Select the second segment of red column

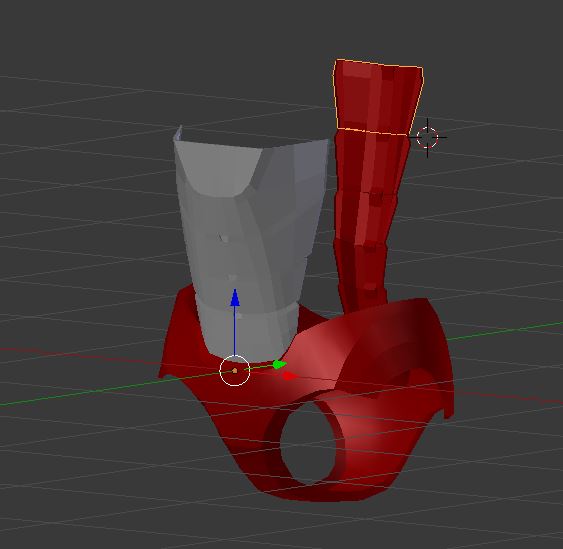(372, 163)
